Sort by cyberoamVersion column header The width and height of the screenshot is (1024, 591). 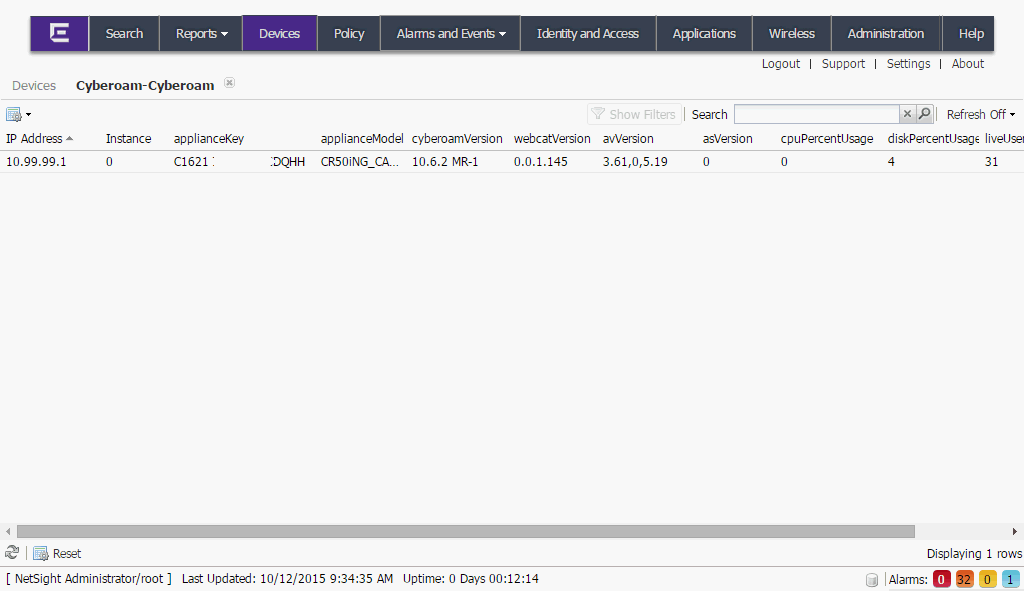(x=457, y=138)
